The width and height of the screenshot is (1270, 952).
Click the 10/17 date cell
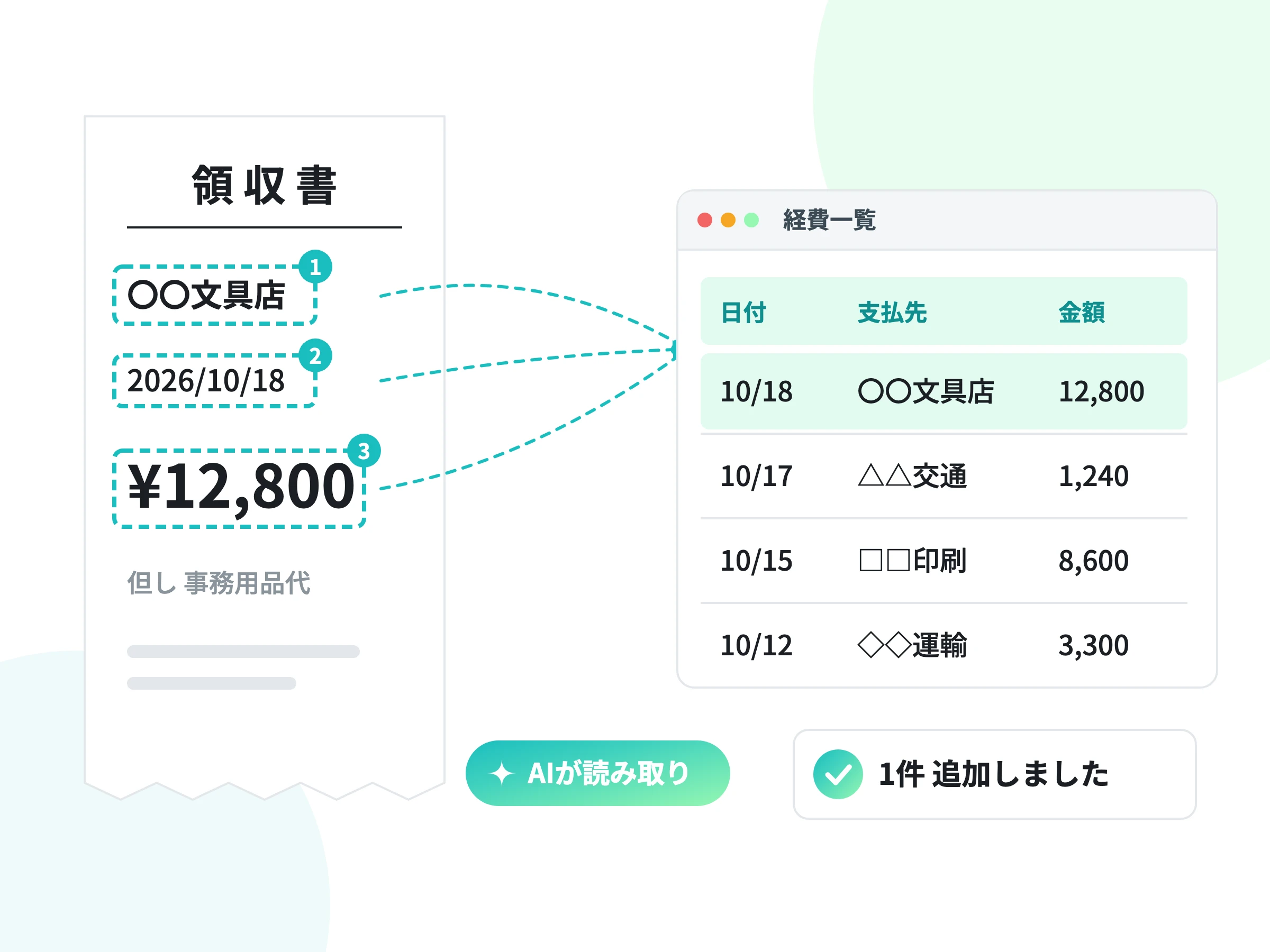click(756, 477)
